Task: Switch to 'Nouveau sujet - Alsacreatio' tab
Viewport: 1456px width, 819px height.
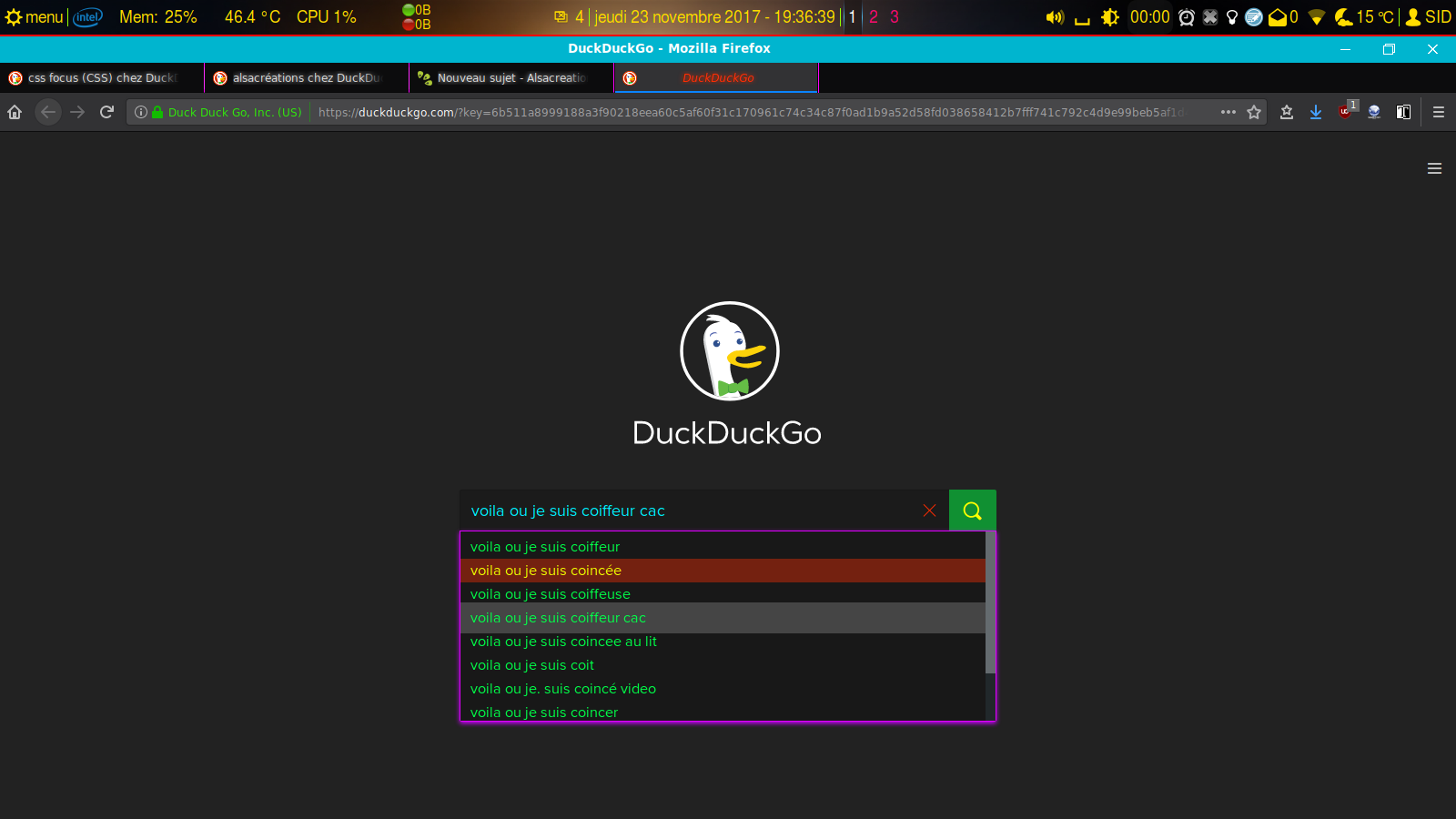Action: 511,77
